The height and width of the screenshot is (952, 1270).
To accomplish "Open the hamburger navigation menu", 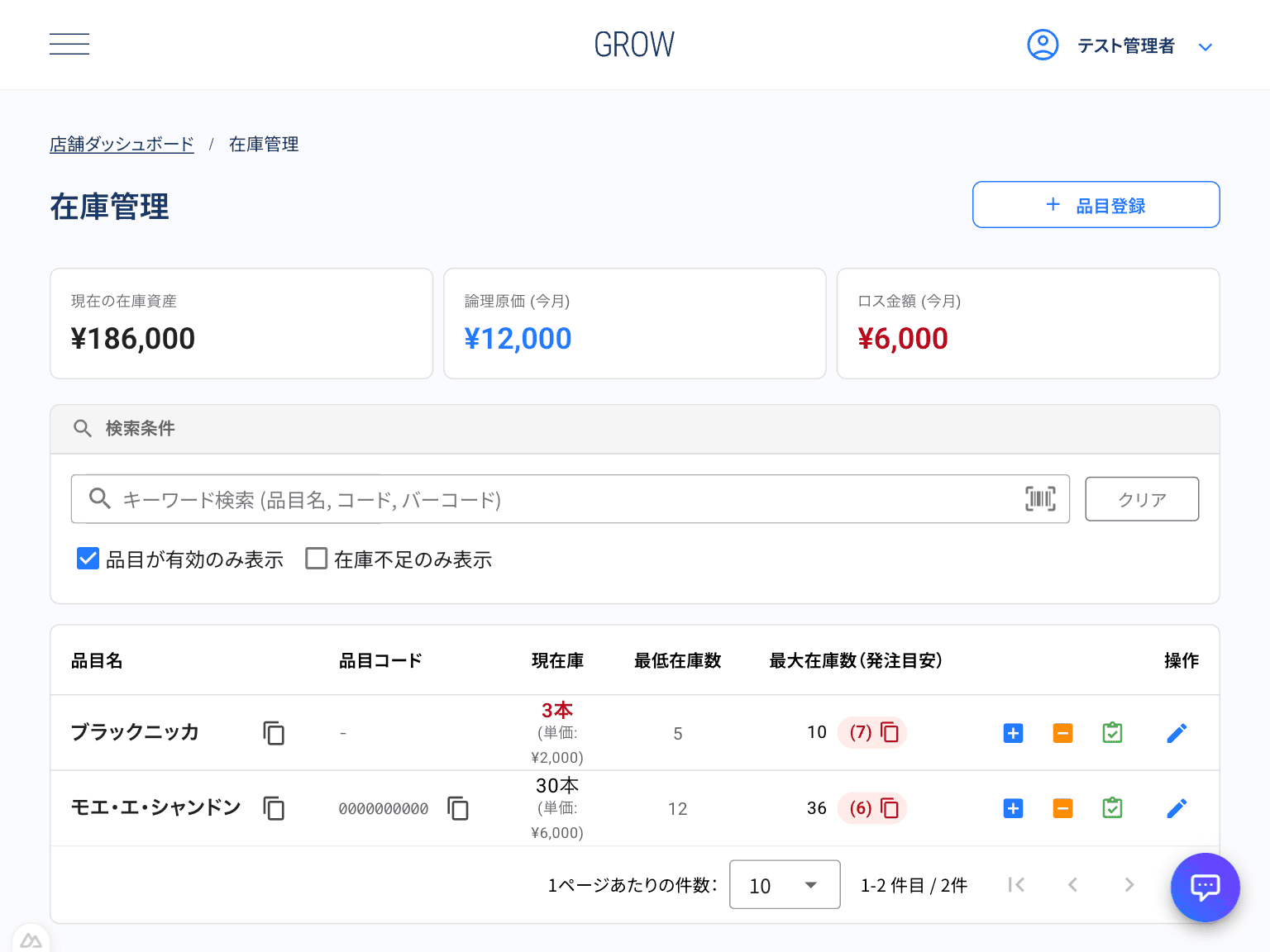I will [69, 44].
